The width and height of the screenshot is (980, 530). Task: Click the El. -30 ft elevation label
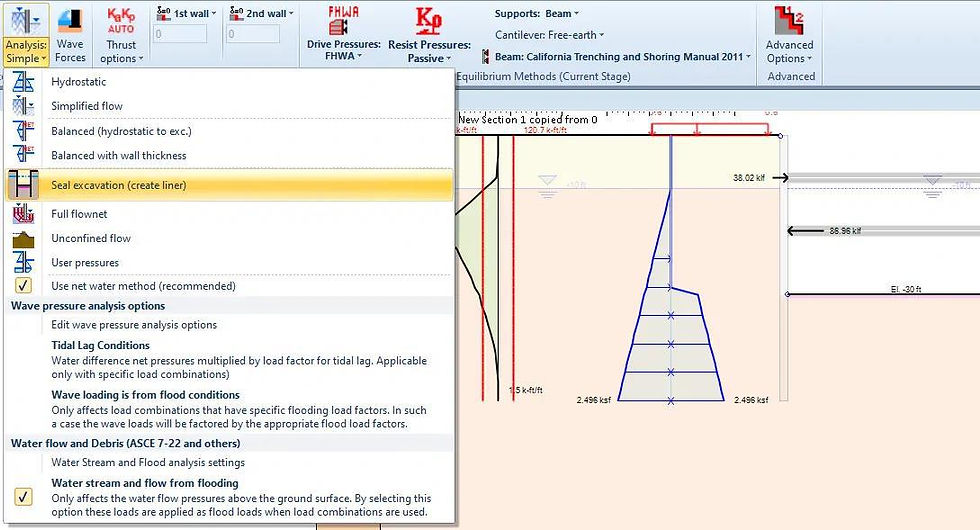click(x=906, y=289)
